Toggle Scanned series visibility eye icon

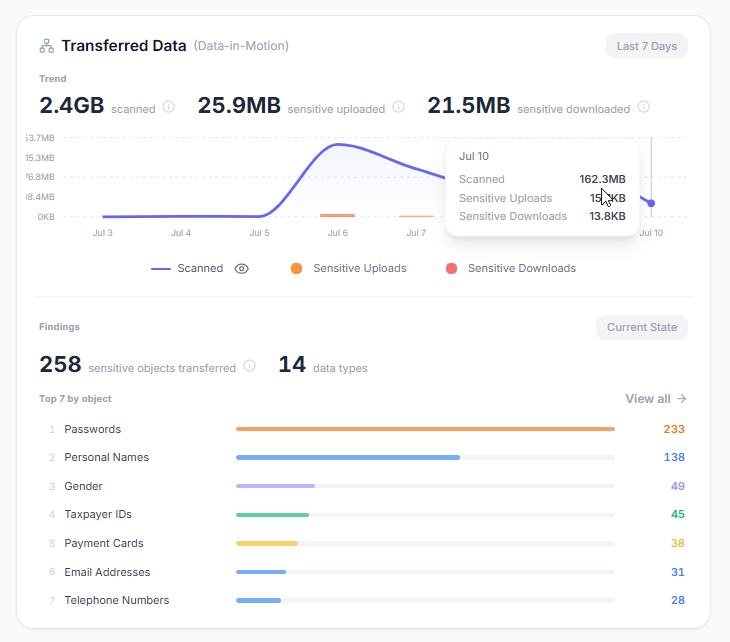coord(242,269)
